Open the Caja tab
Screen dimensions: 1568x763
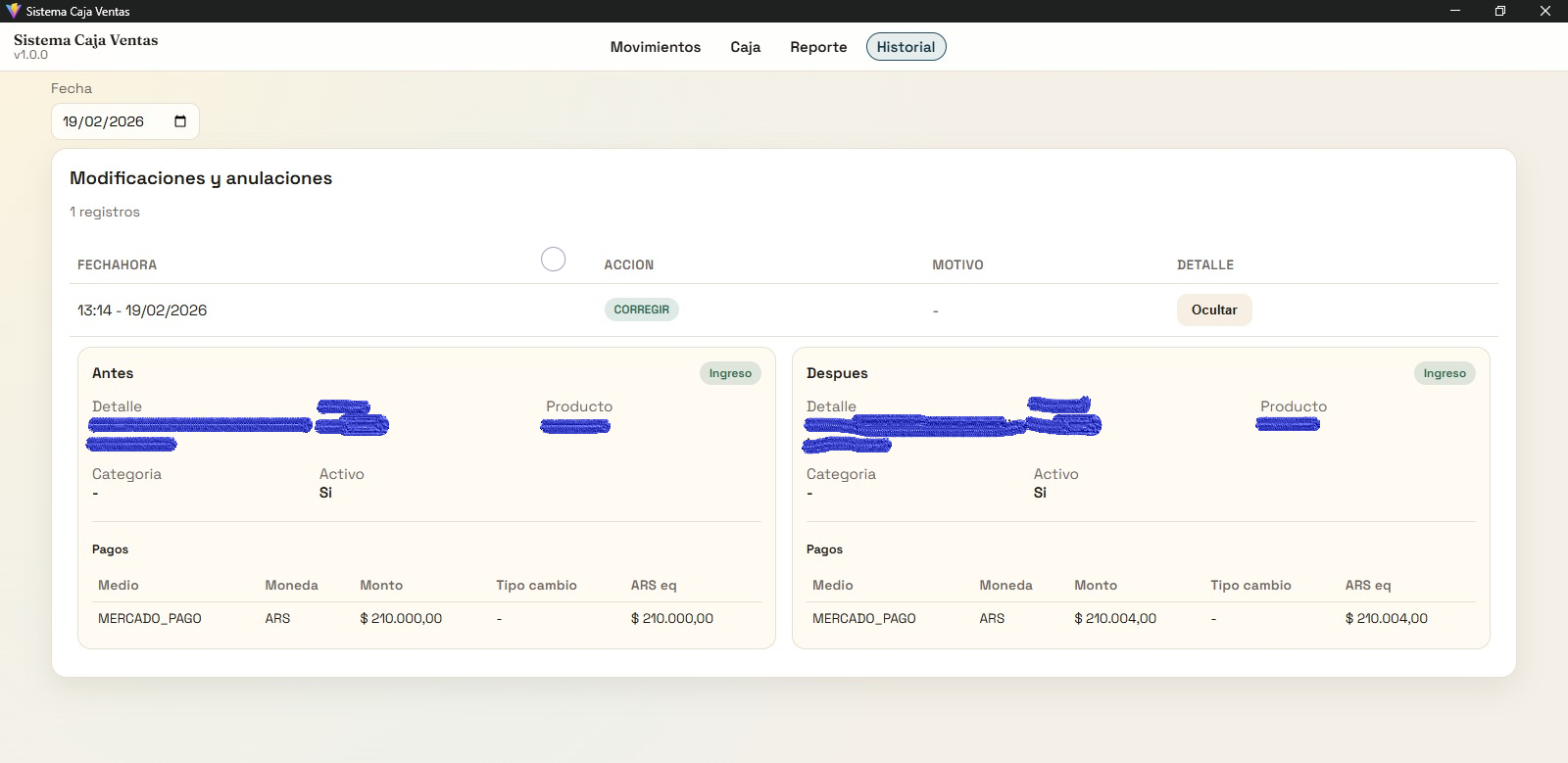[745, 47]
